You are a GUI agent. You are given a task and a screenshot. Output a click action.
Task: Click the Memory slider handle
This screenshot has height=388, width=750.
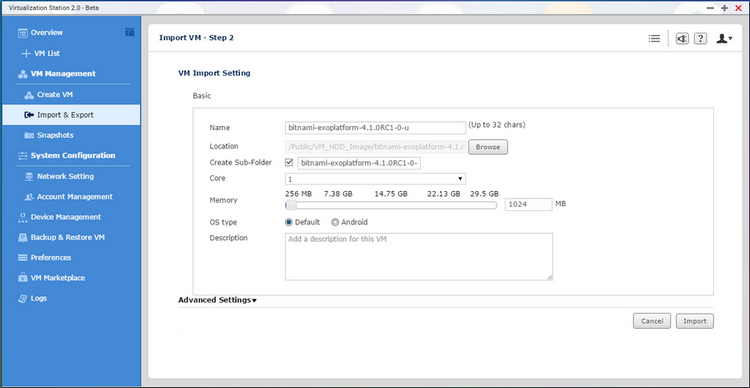pos(291,205)
